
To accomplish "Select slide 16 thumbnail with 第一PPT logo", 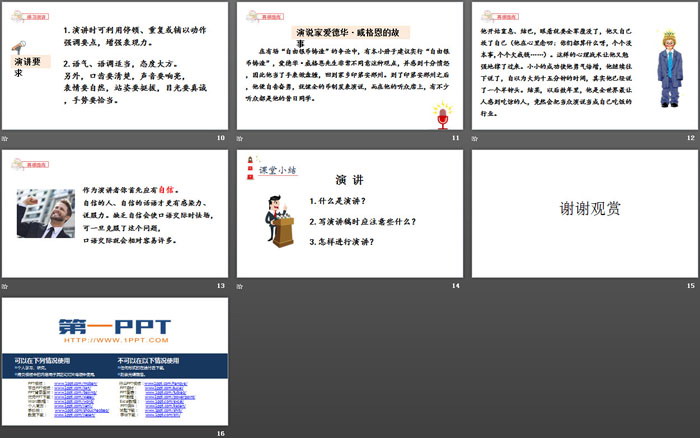I will 115,361.
